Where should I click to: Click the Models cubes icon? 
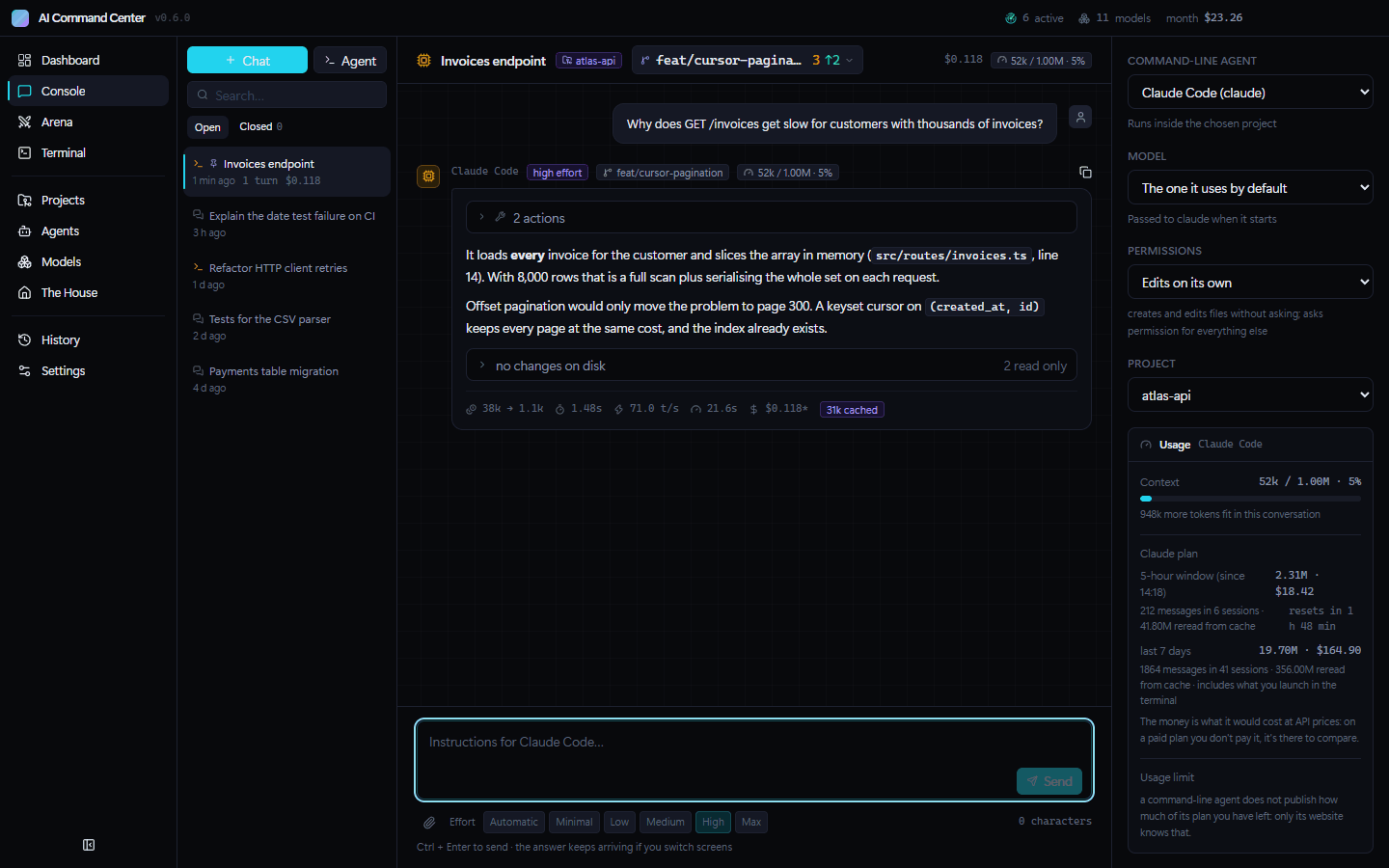pyautogui.click(x=25, y=261)
